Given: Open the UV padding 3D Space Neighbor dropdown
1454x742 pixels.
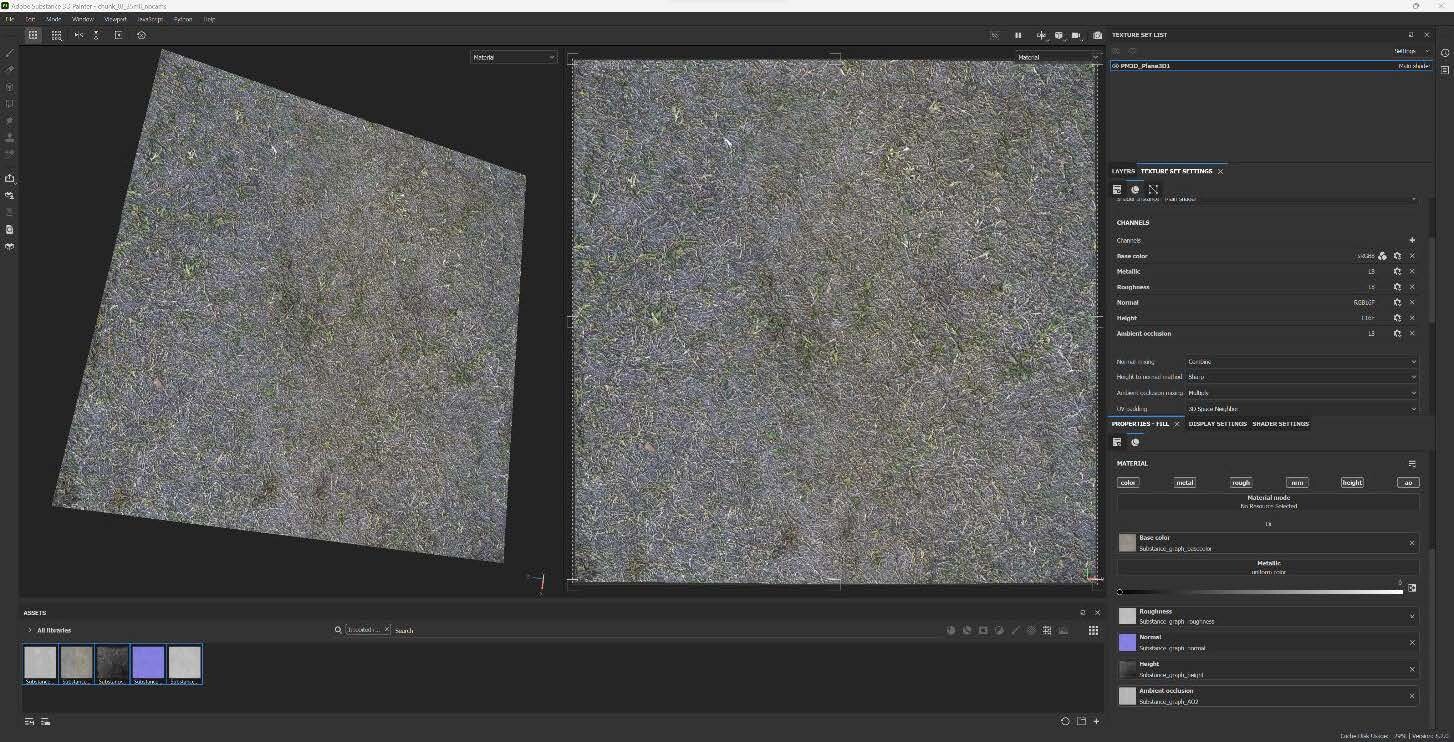Looking at the screenshot, I should coord(1300,408).
